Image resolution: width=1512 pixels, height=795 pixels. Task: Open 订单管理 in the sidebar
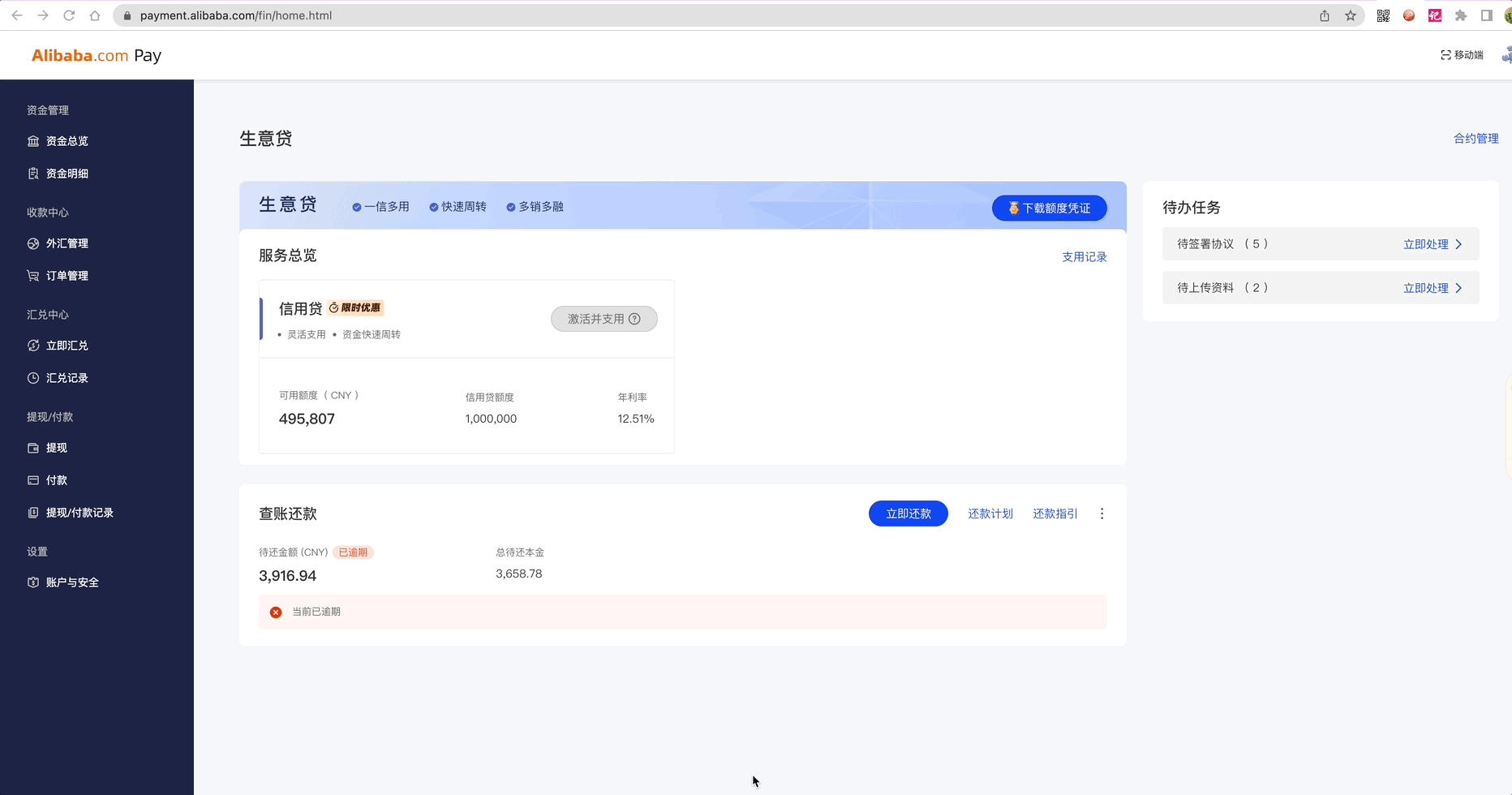[67, 275]
